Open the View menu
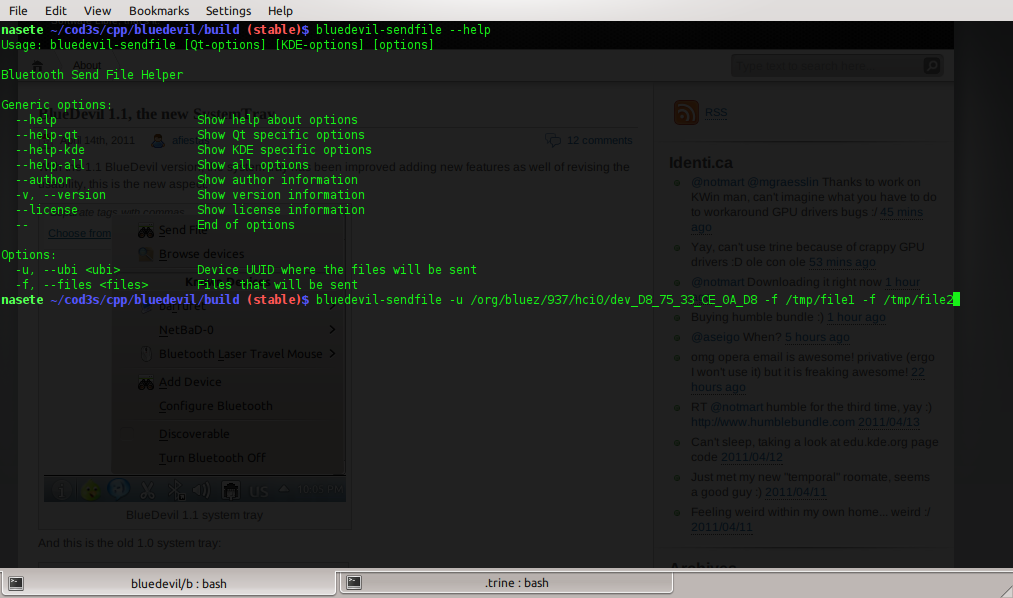The image size is (1013, 598). click(98, 11)
